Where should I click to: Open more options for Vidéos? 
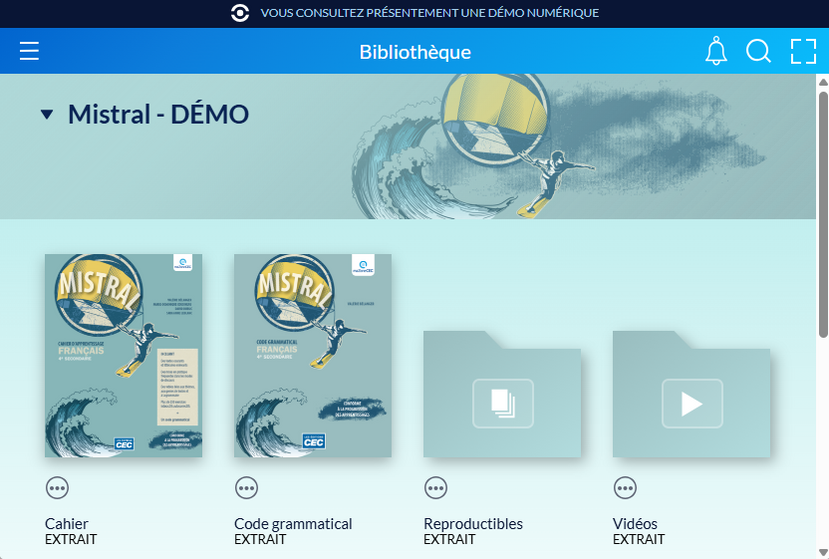pyautogui.click(x=625, y=488)
